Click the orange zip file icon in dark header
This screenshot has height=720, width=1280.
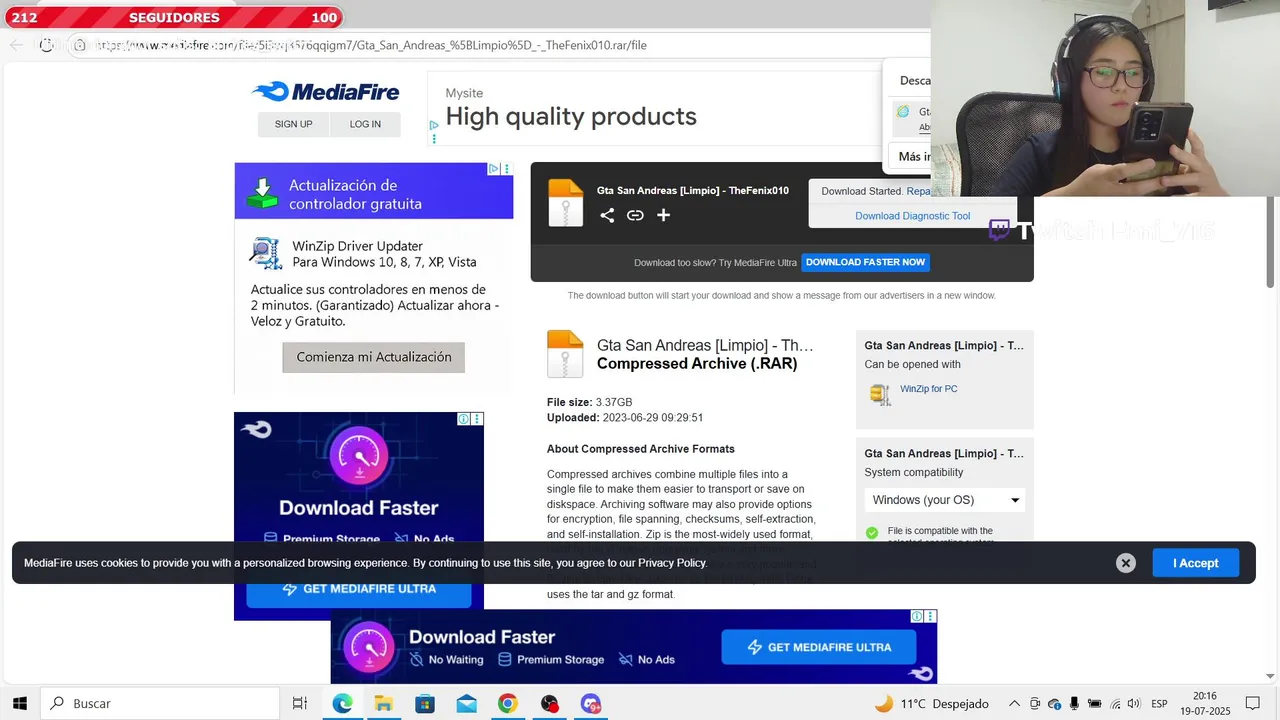point(565,203)
